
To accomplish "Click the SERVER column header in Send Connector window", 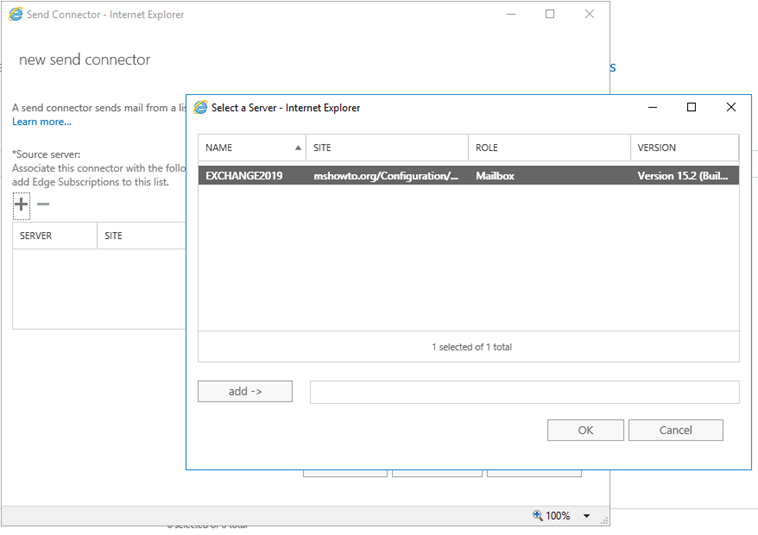I will [x=55, y=235].
